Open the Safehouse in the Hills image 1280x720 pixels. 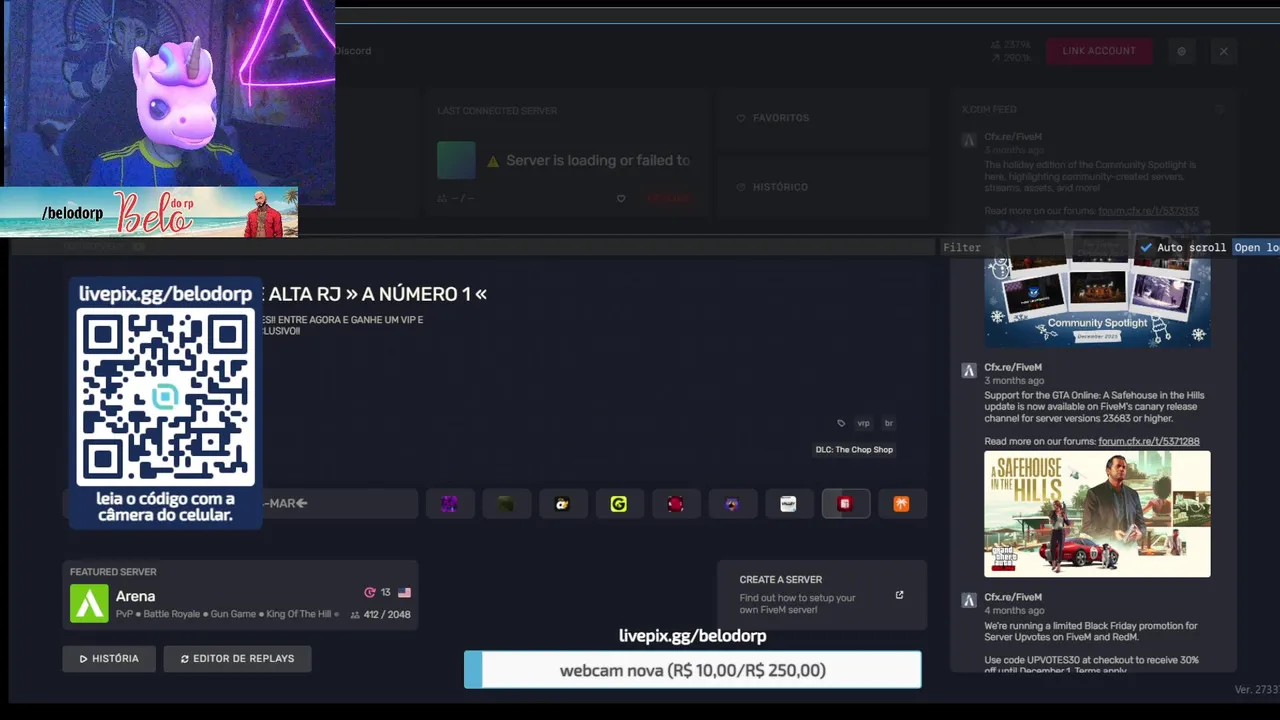point(1097,514)
